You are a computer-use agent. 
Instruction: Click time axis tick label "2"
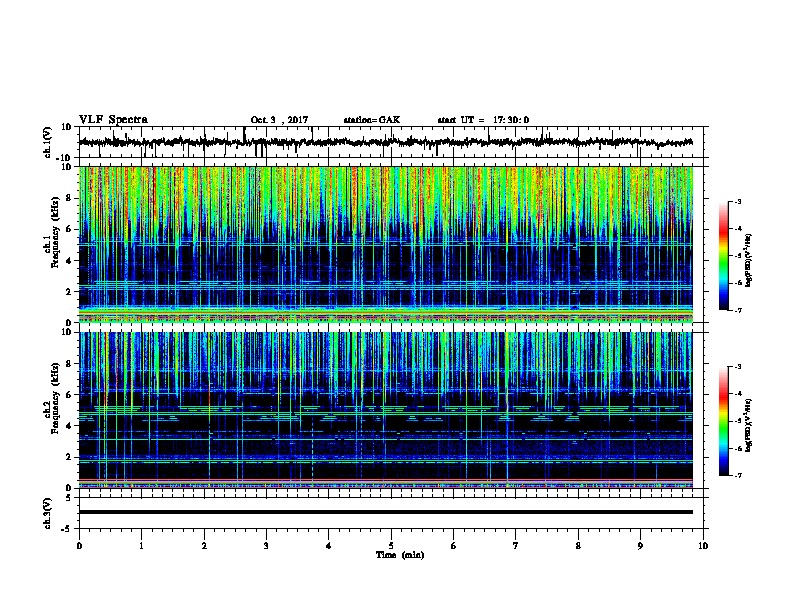(204, 546)
